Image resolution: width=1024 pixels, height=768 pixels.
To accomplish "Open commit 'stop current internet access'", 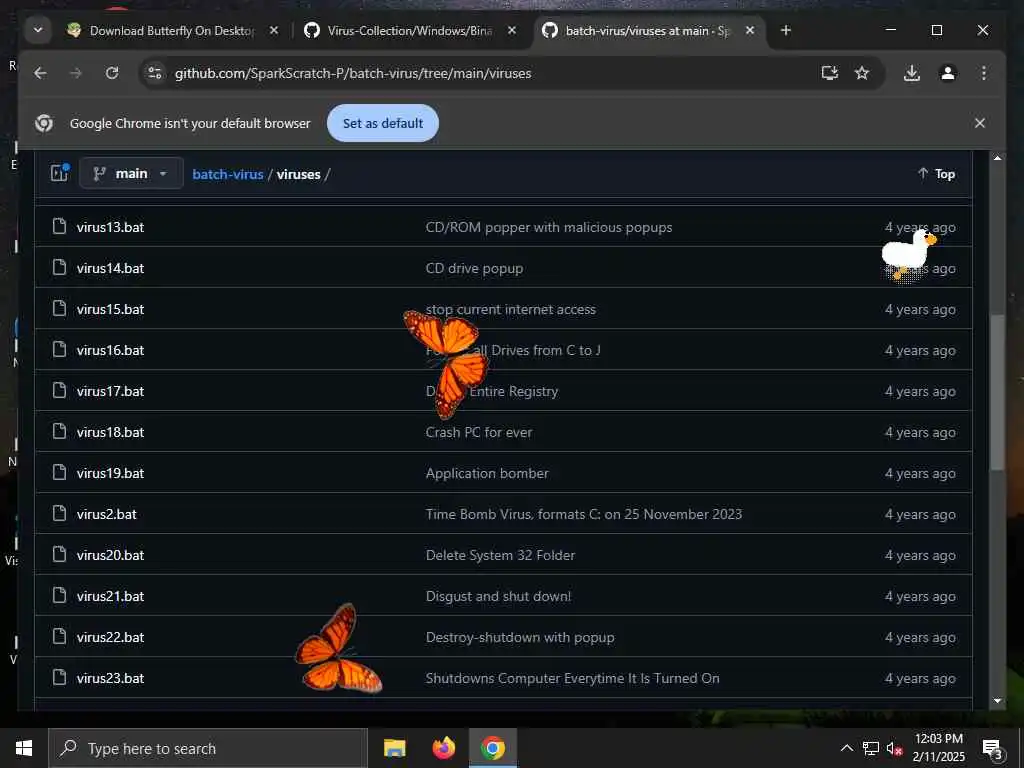I will [511, 310].
